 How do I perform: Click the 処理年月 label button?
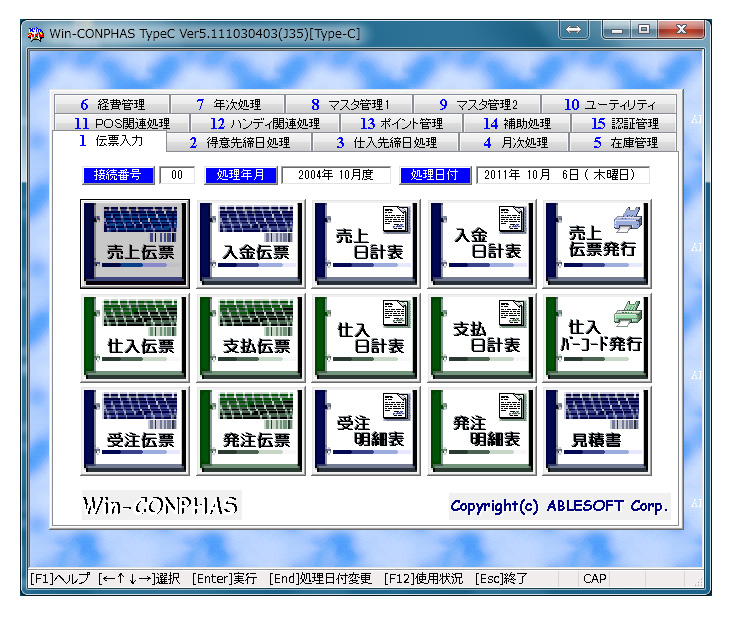[240, 175]
